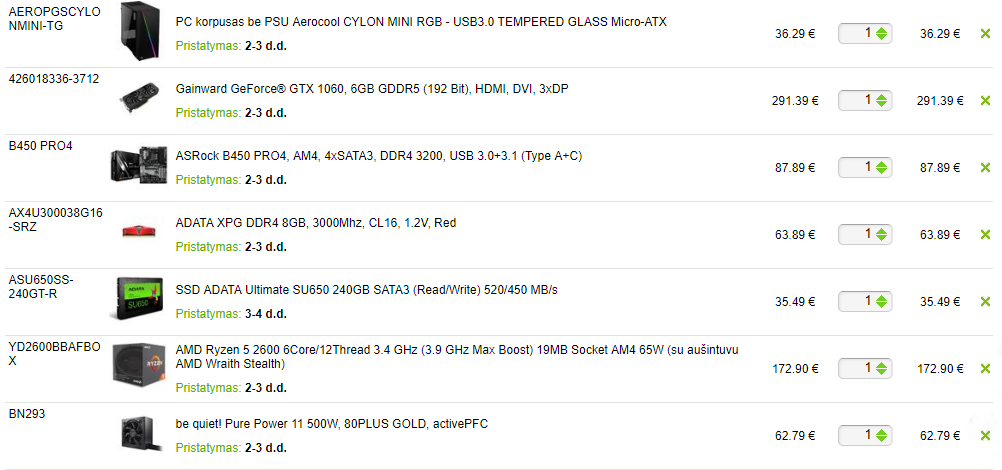Remove Aerocool CYLON MINI case from cart
1002x470 pixels.
985,34
